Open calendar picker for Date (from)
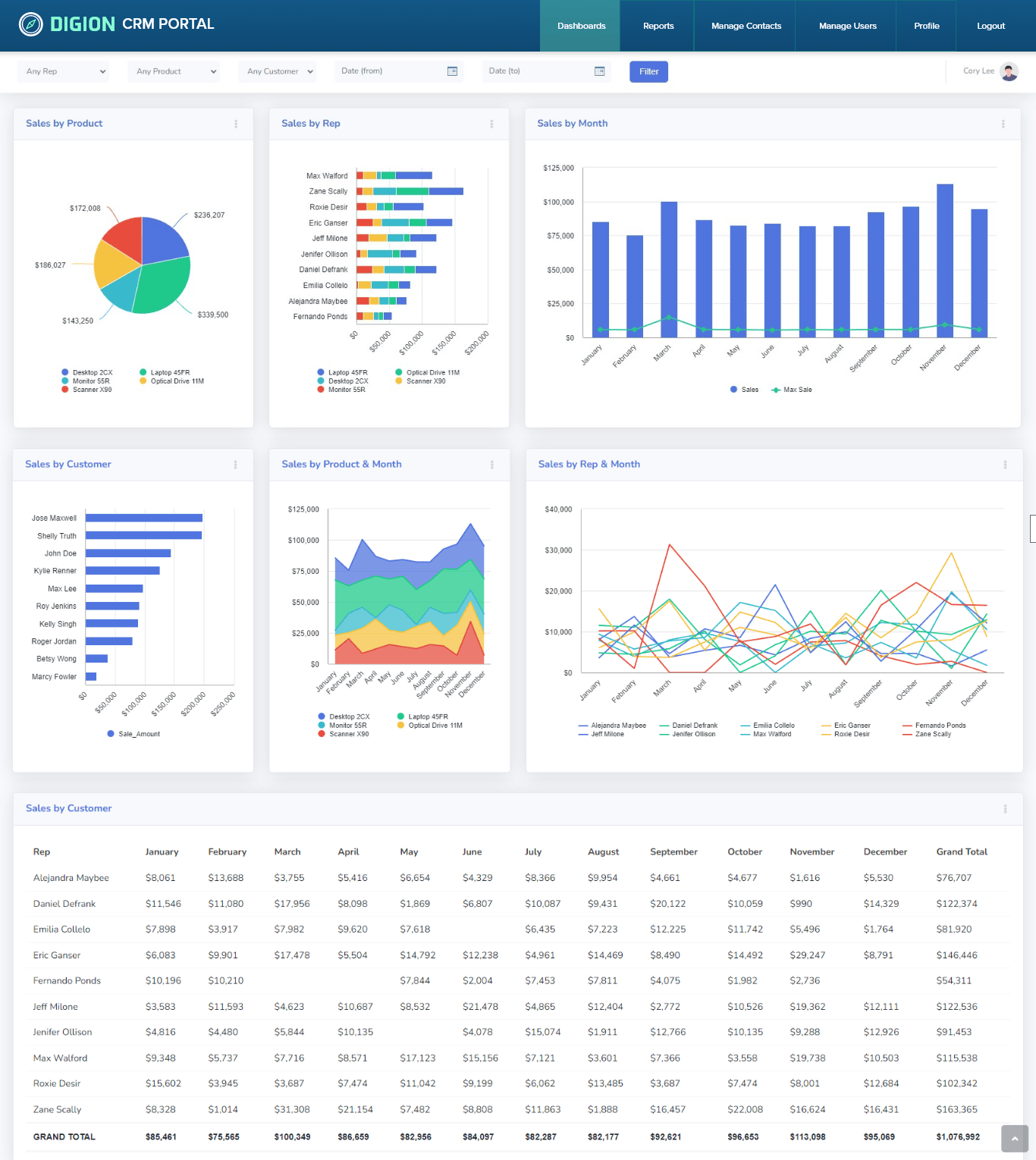 point(452,71)
